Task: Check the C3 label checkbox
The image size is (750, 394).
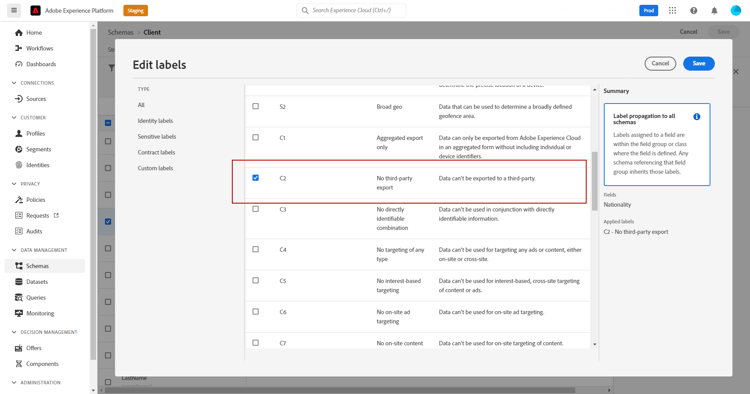Action: tap(255, 209)
